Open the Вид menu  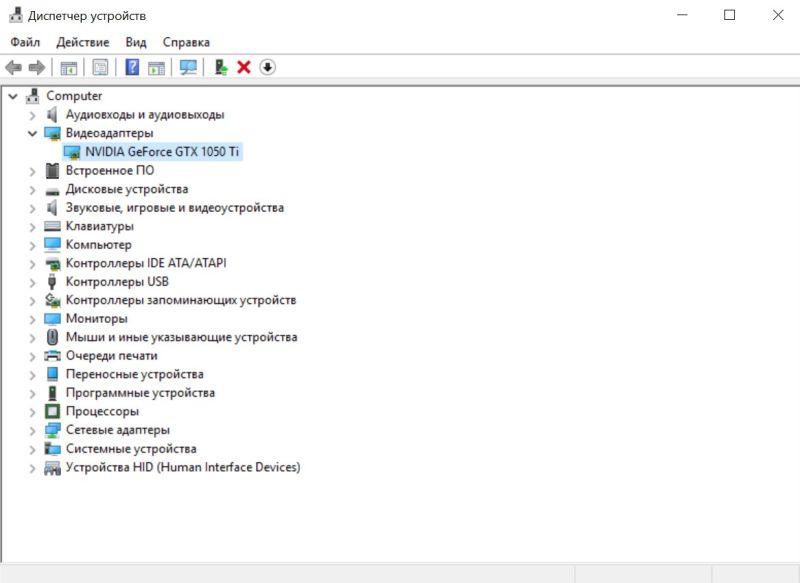[136, 42]
